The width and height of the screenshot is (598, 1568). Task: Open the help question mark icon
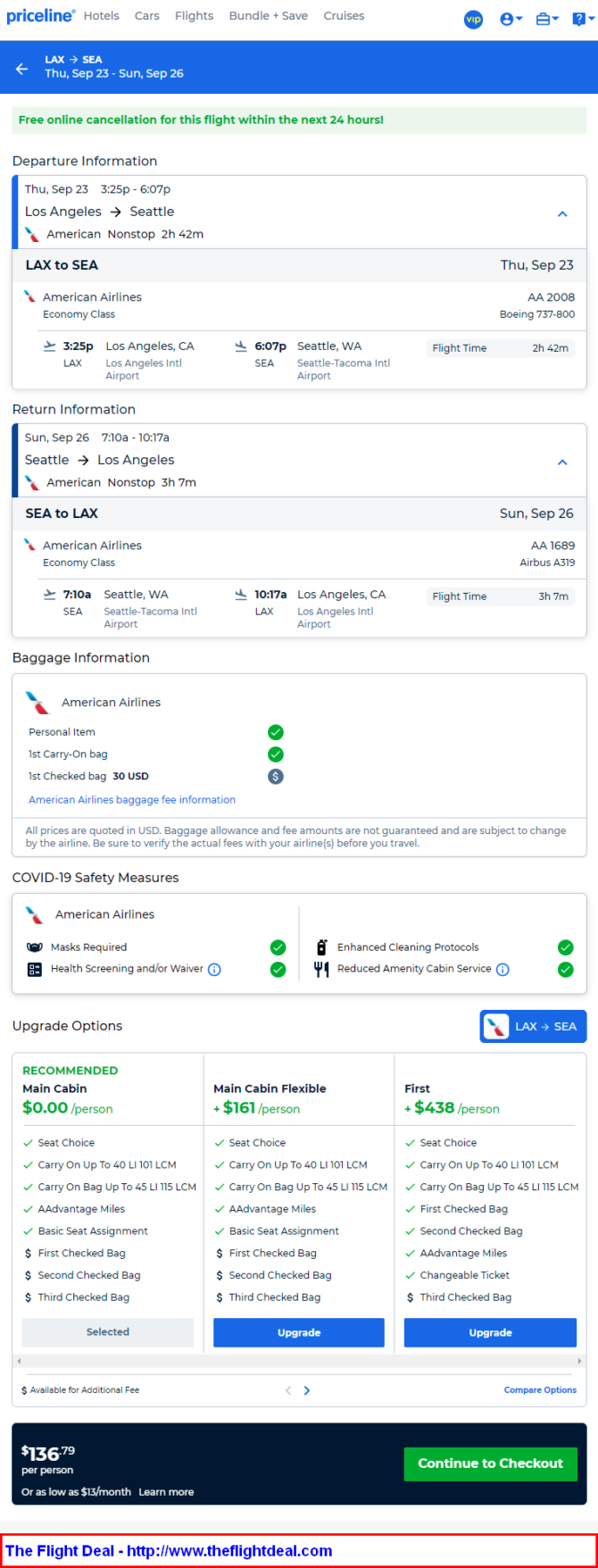coord(582,19)
